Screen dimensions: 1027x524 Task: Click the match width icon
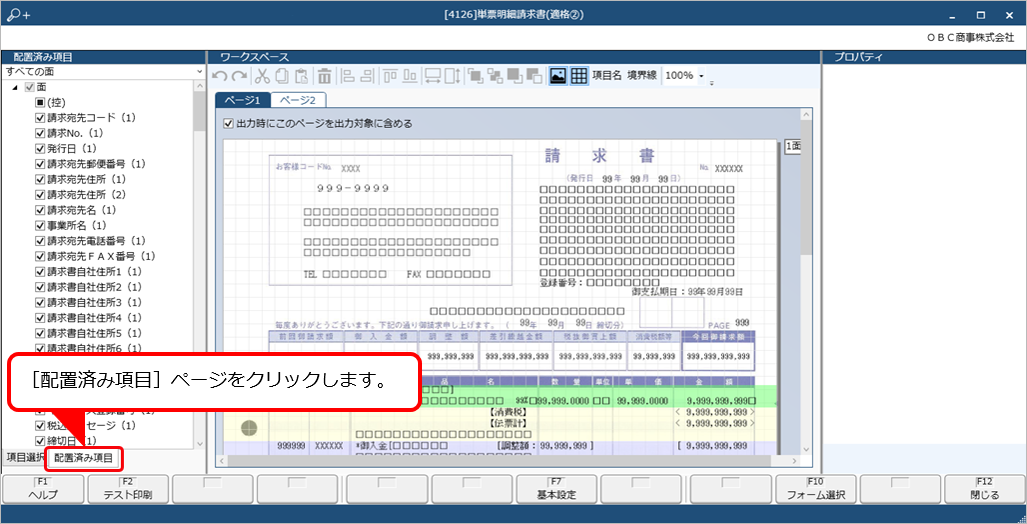(x=432, y=76)
